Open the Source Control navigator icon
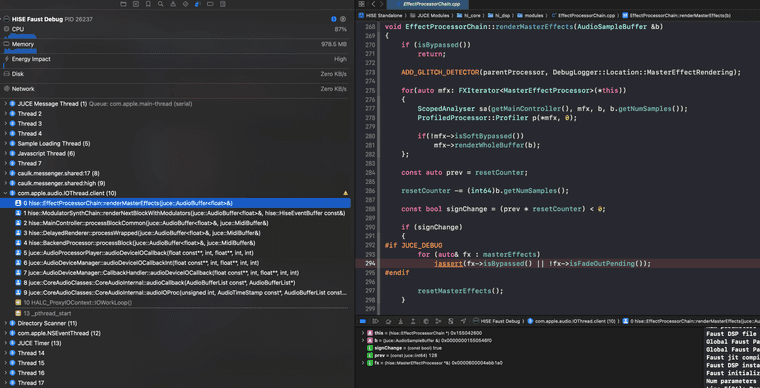 [x=136, y=4]
